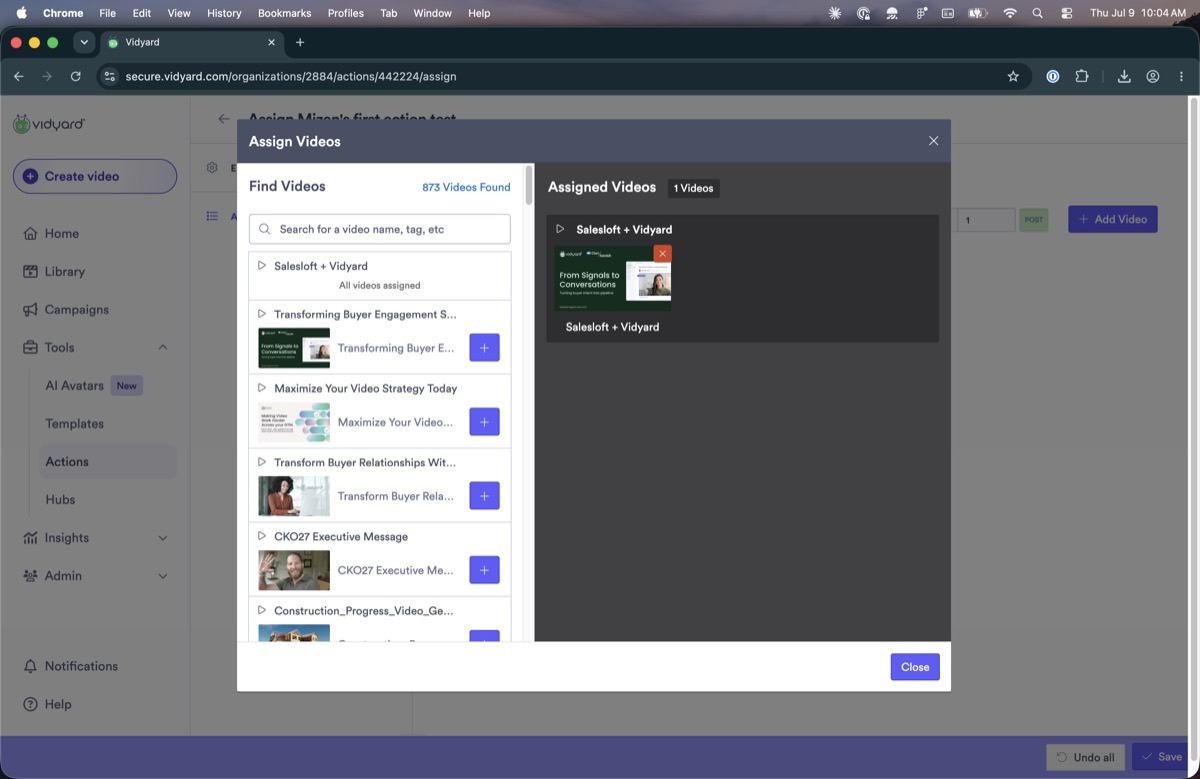This screenshot has height=779, width=1200.
Task: Open a new Chrome tab with plus
Action: click(x=300, y=42)
